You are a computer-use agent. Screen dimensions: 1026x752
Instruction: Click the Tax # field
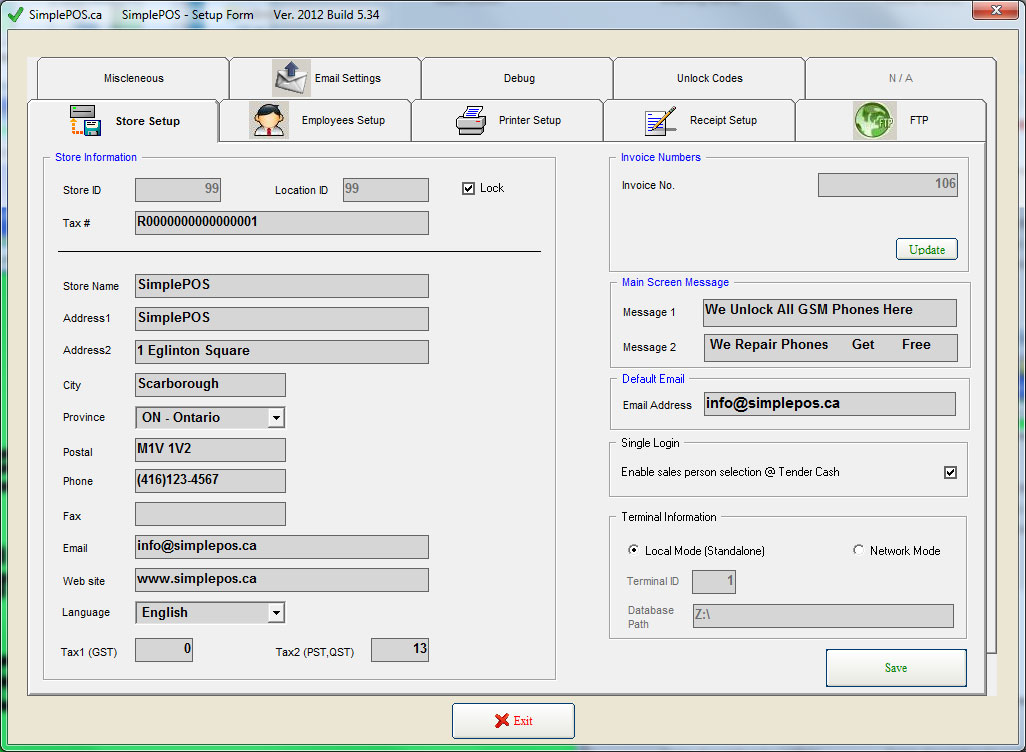[282, 223]
